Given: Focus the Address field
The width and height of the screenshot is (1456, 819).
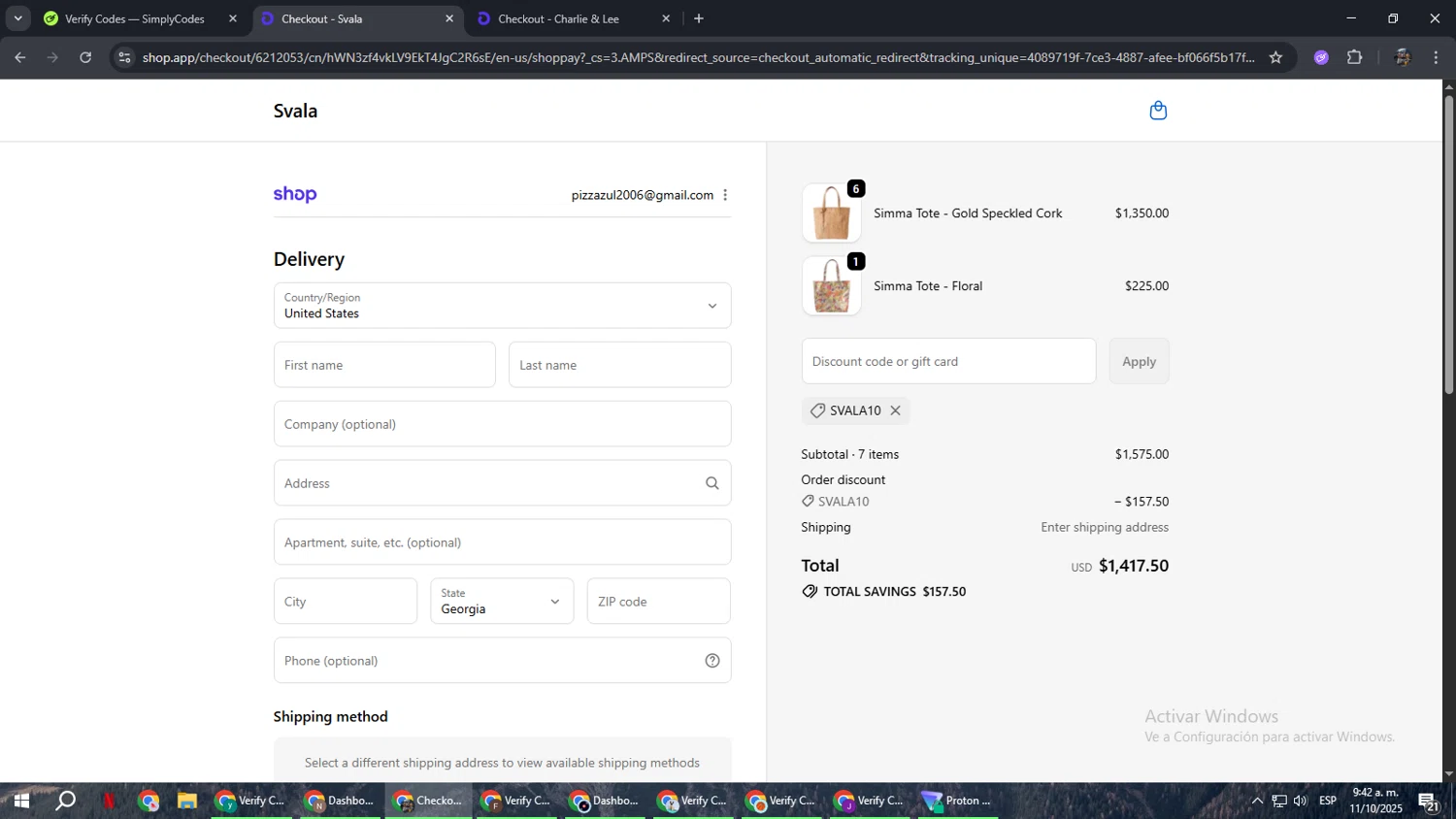Looking at the screenshot, I should [502, 483].
